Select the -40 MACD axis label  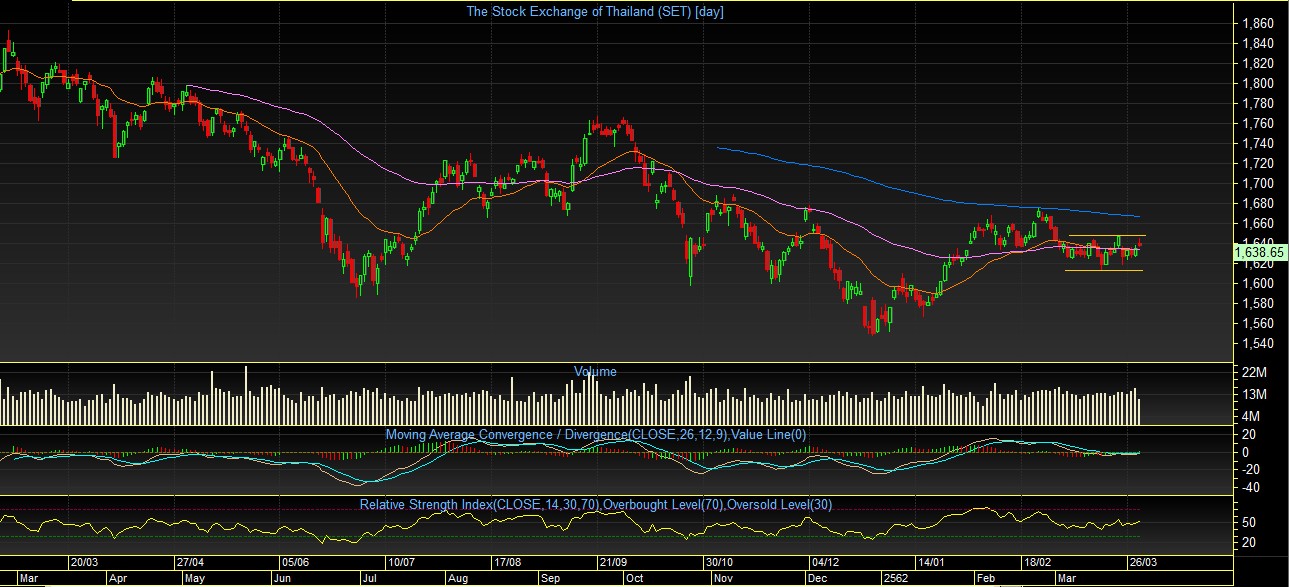point(1251,488)
